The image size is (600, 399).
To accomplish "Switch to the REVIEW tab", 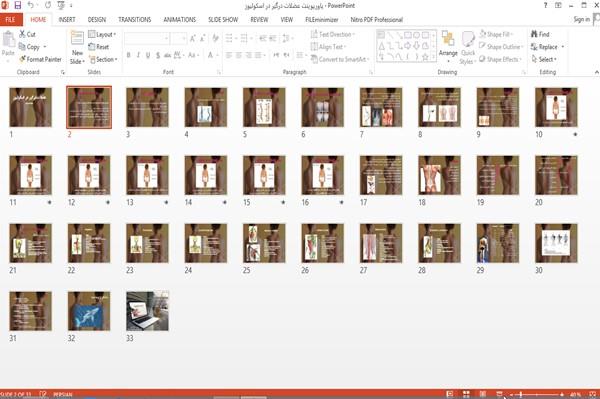I will pyautogui.click(x=259, y=20).
